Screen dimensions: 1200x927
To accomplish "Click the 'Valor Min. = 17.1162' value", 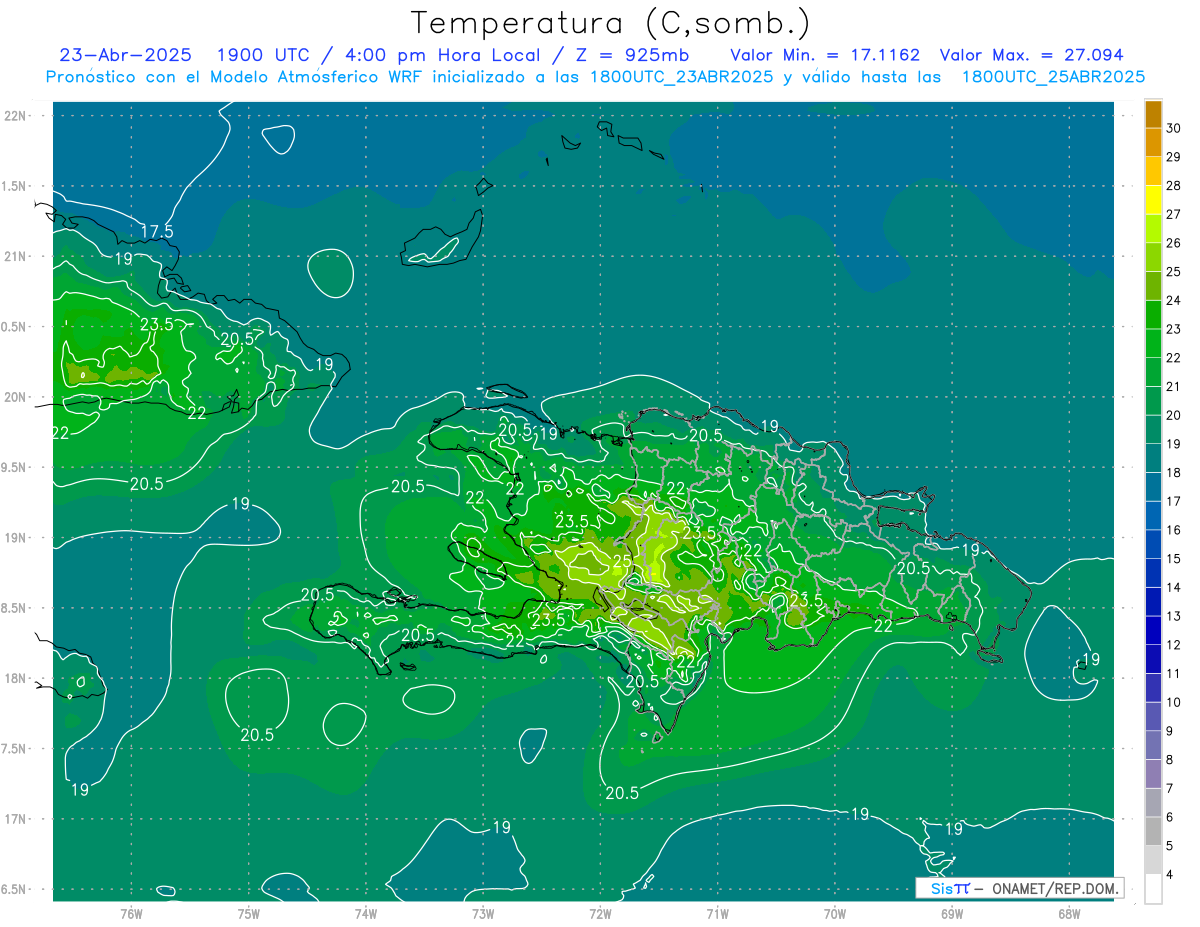I will pos(825,55).
